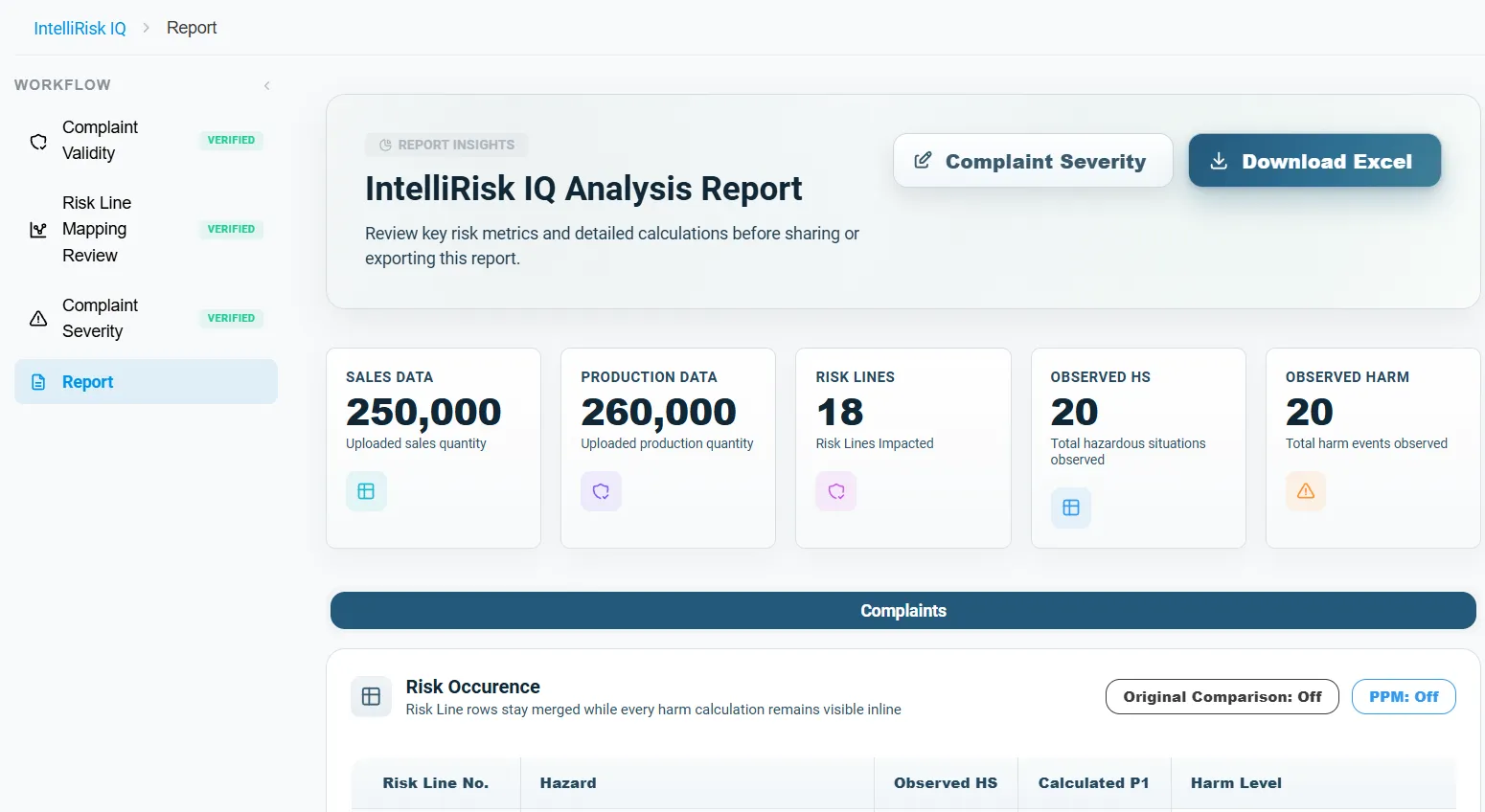Click the Report Insights clock icon
Viewport: 1485px width, 812px height.
pyautogui.click(x=385, y=146)
